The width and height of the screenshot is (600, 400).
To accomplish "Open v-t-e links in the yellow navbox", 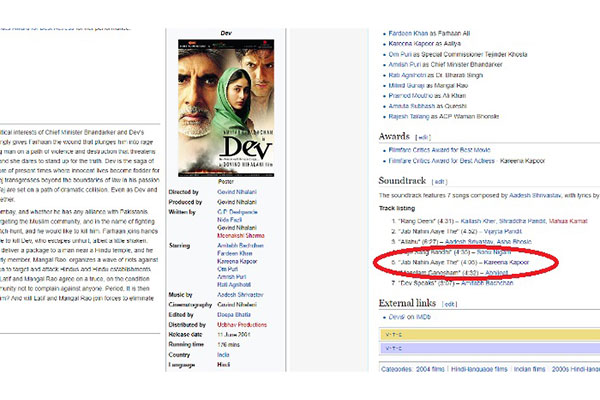I will point(393,335).
